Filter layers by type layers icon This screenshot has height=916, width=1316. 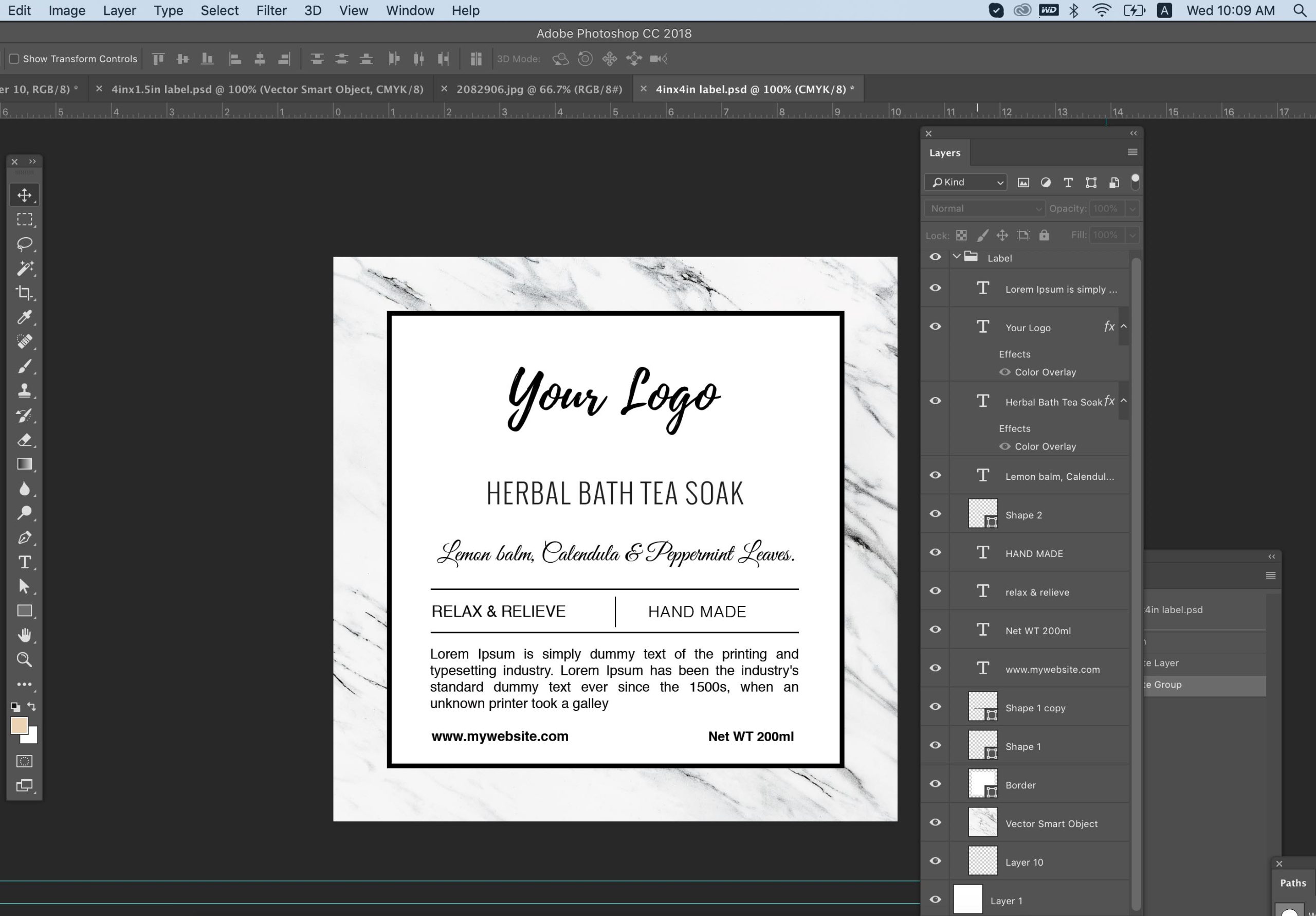pos(1068,183)
